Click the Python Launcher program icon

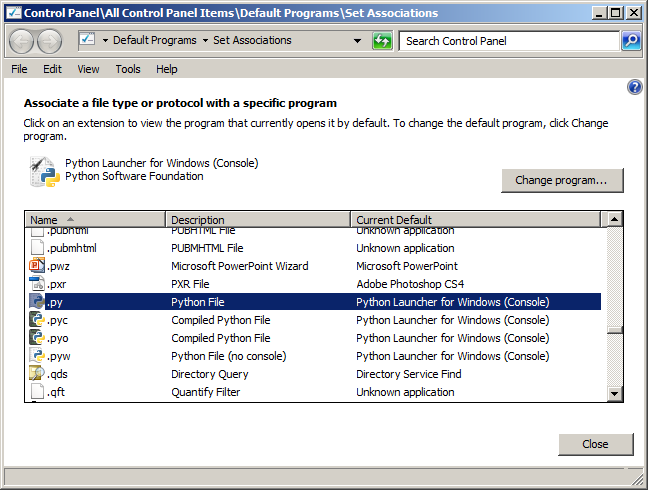coord(44,171)
